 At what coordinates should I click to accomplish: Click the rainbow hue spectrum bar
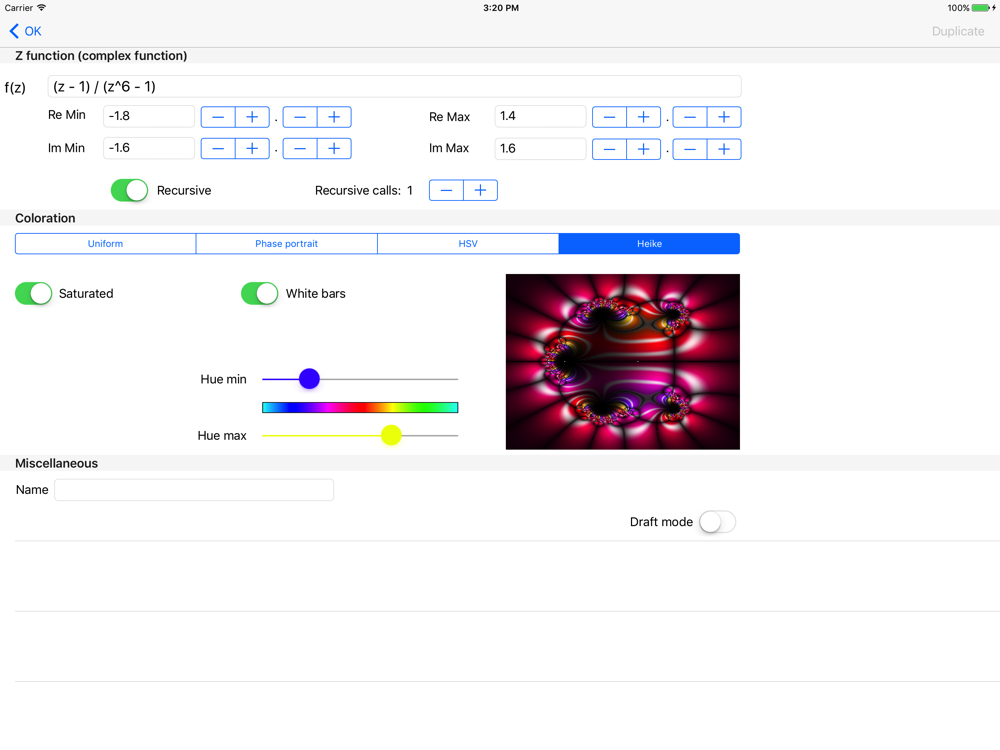(x=360, y=408)
